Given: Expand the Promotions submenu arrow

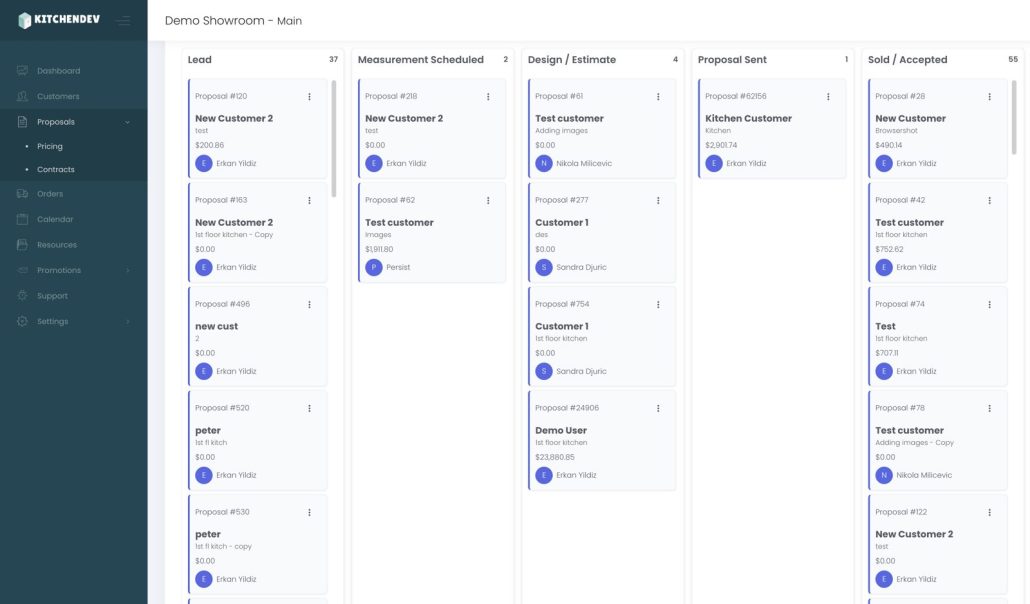Looking at the screenshot, I should [127, 270].
